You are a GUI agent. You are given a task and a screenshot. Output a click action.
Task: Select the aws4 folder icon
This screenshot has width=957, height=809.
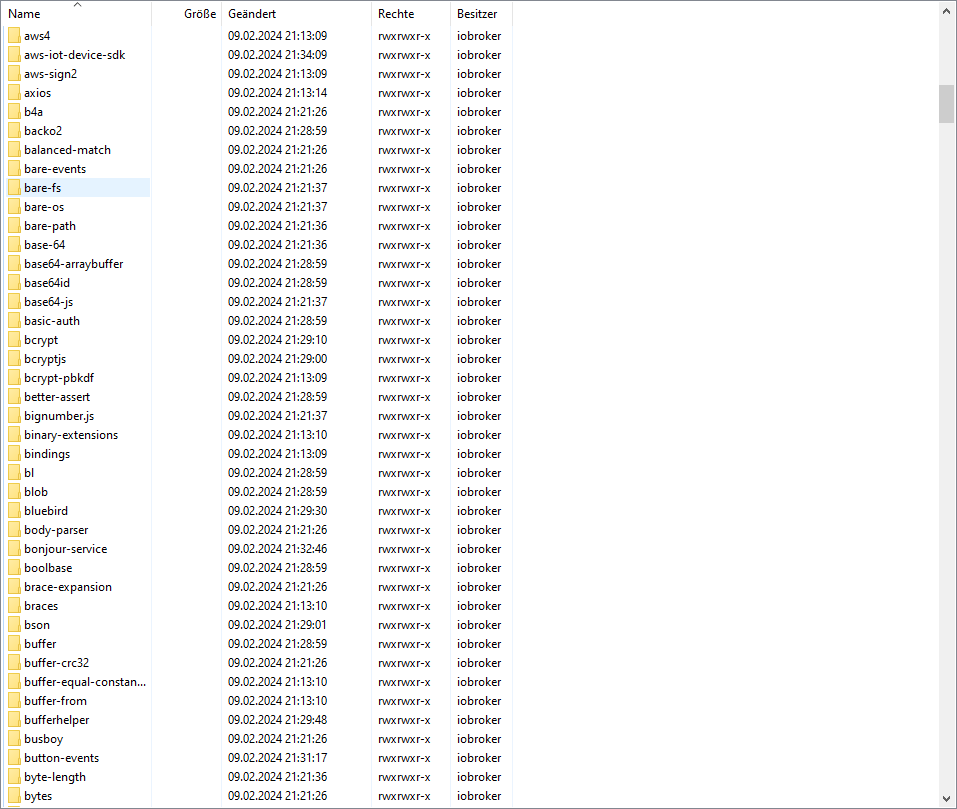[15, 36]
